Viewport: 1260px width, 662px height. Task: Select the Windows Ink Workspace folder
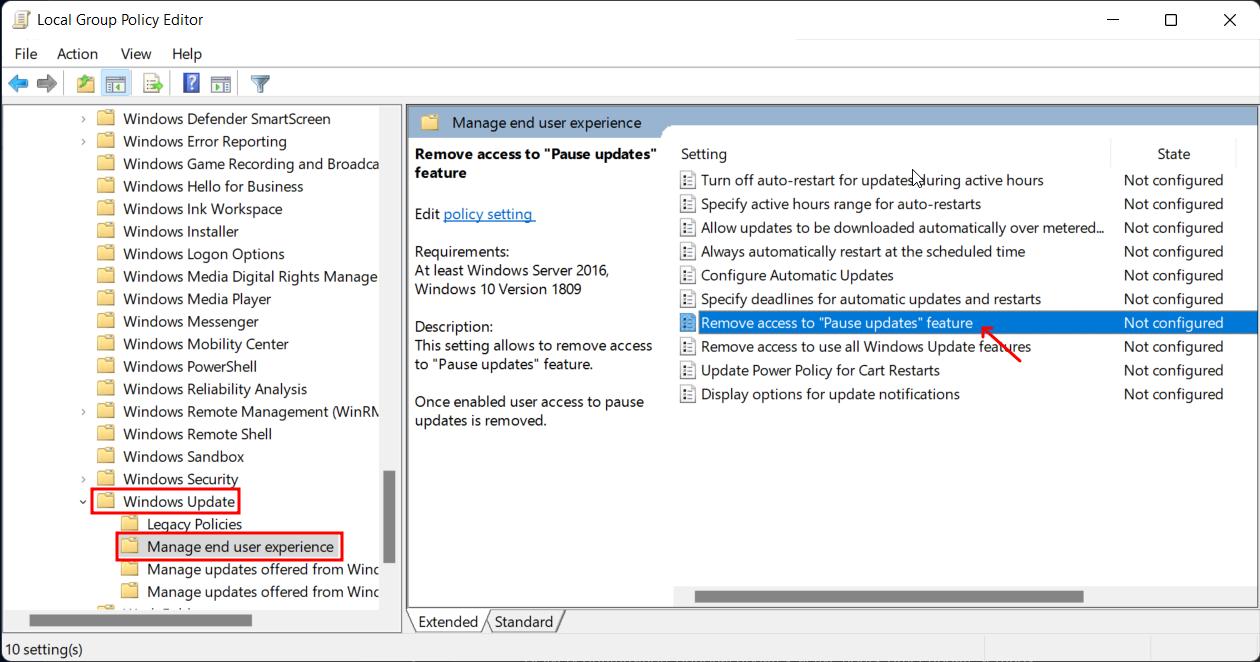point(202,209)
